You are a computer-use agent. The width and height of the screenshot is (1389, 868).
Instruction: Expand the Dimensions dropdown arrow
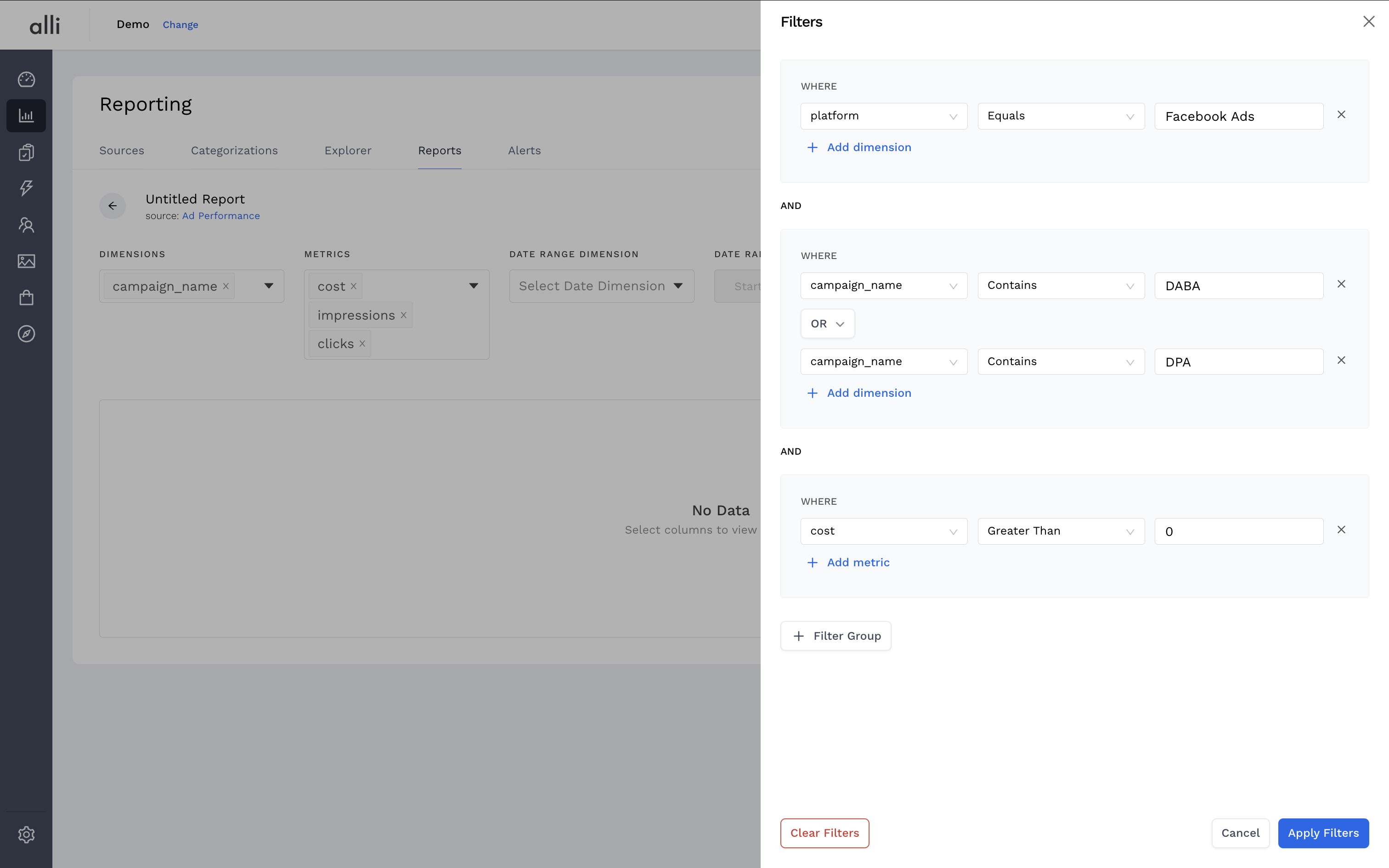tap(269, 286)
